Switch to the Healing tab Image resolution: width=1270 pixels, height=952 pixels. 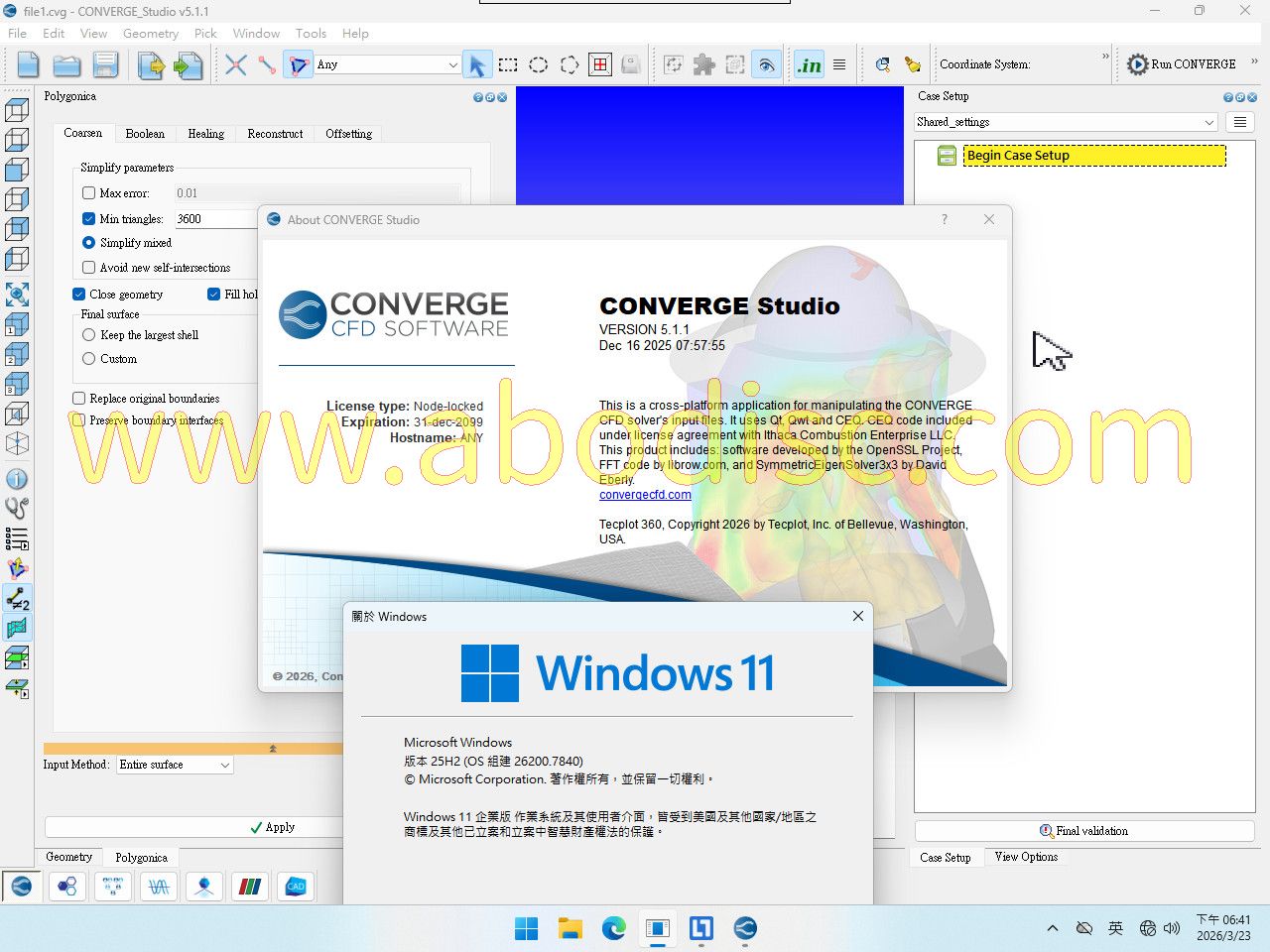point(205,134)
